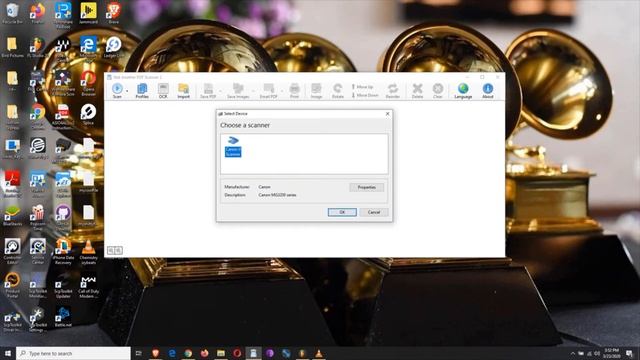The width and height of the screenshot is (640, 360).
Task: Open the Language globe icon
Action: tap(463, 91)
